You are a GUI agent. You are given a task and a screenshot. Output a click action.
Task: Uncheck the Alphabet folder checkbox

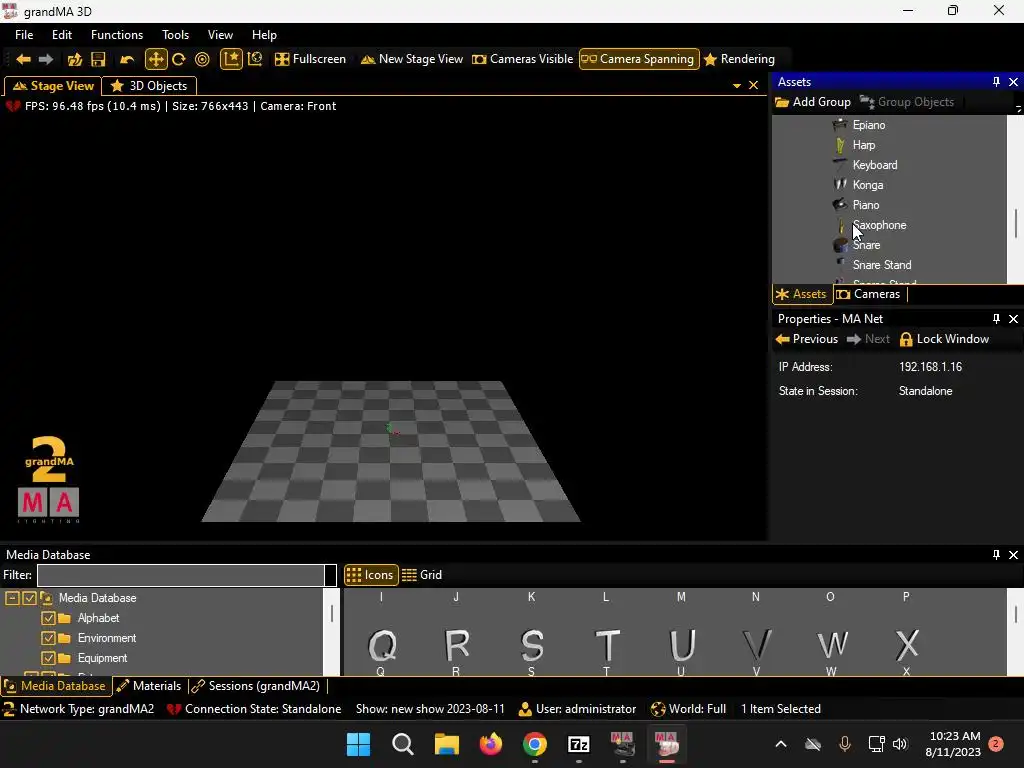pyautogui.click(x=48, y=618)
